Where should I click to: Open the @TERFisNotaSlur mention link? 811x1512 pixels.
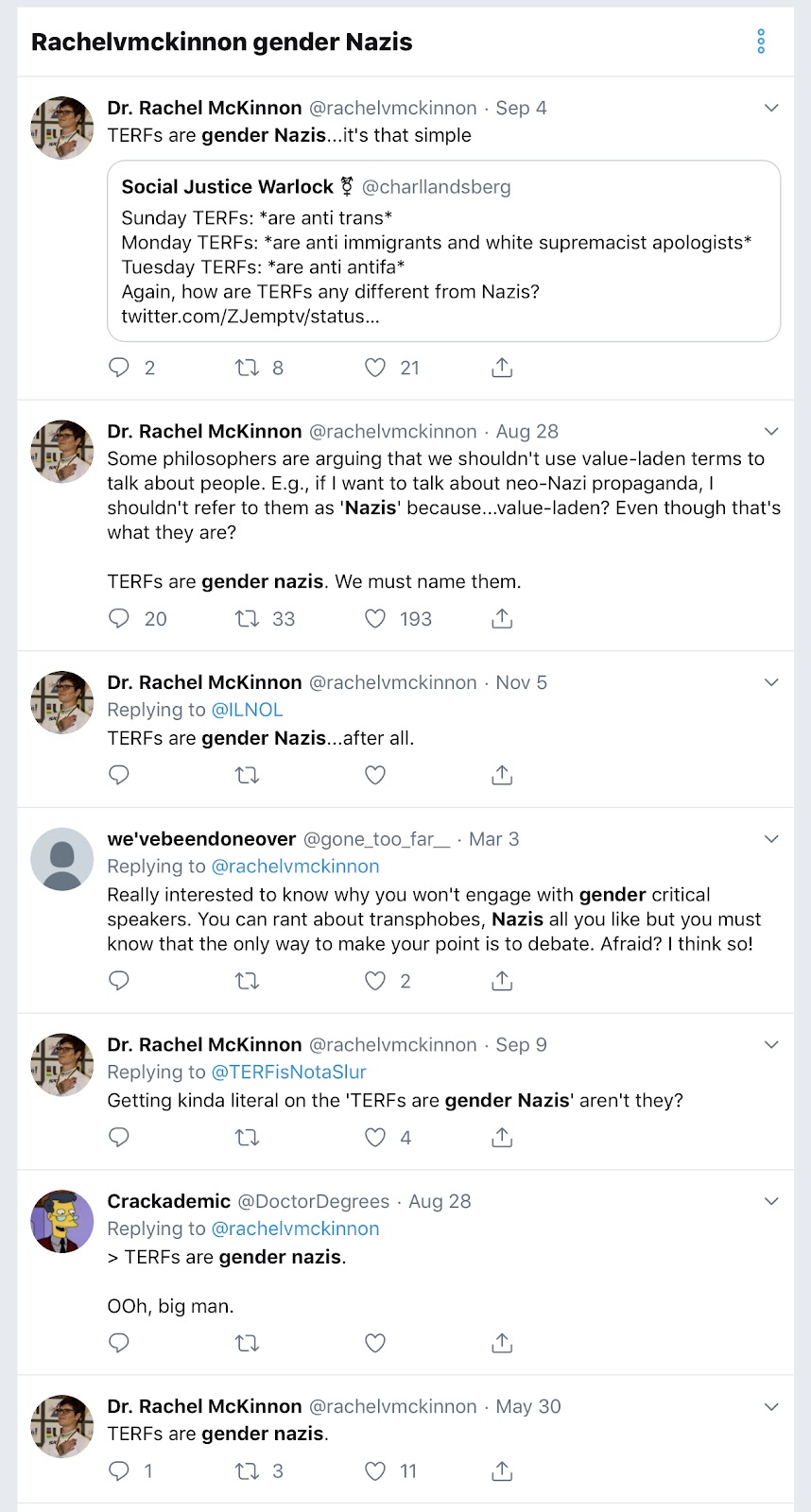(x=288, y=1072)
